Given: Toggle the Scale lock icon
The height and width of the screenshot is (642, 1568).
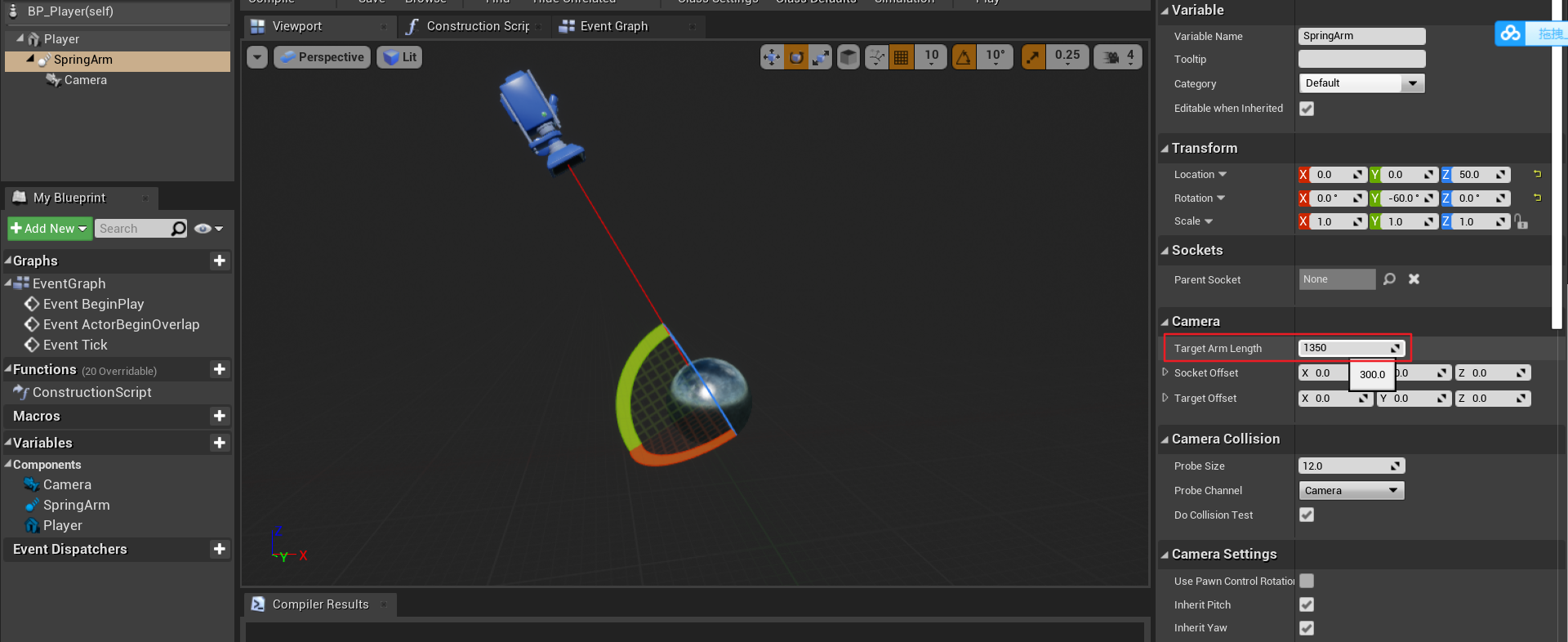Looking at the screenshot, I should [1521, 221].
